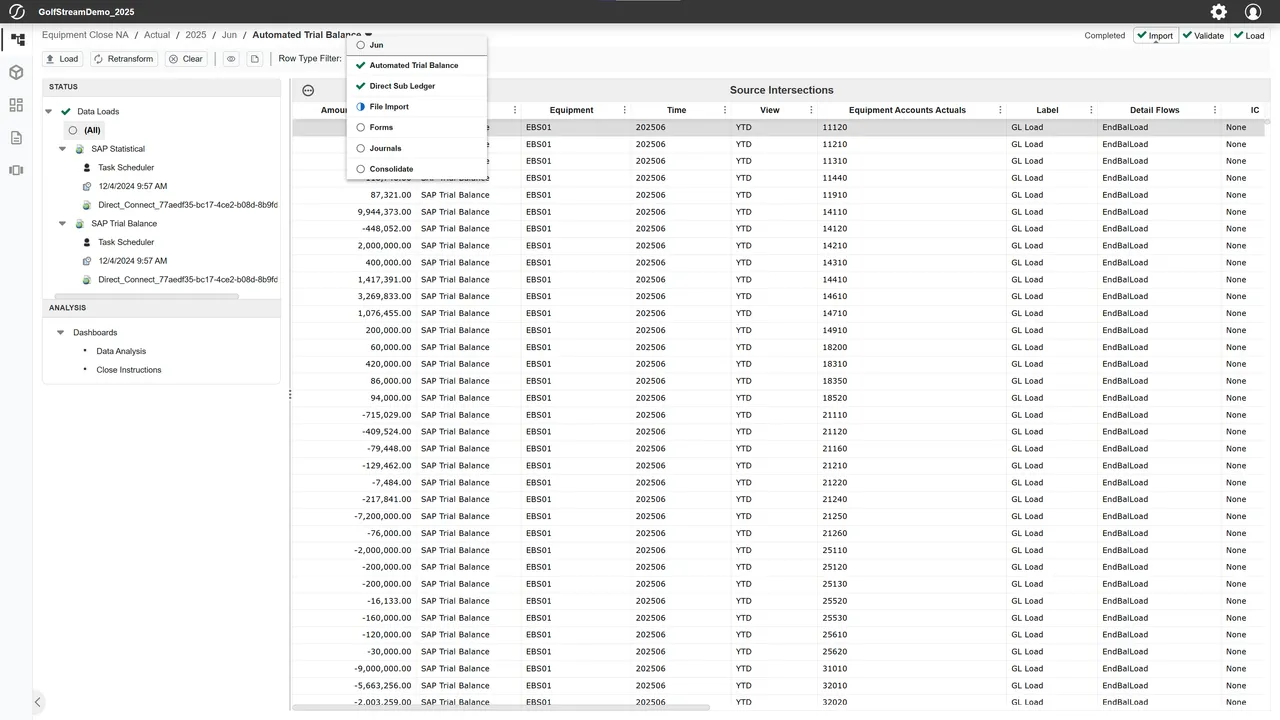This screenshot has height=720, width=1280.
Task: Click the timestamp icon under SAP Statistical
Action: (87, 186)
